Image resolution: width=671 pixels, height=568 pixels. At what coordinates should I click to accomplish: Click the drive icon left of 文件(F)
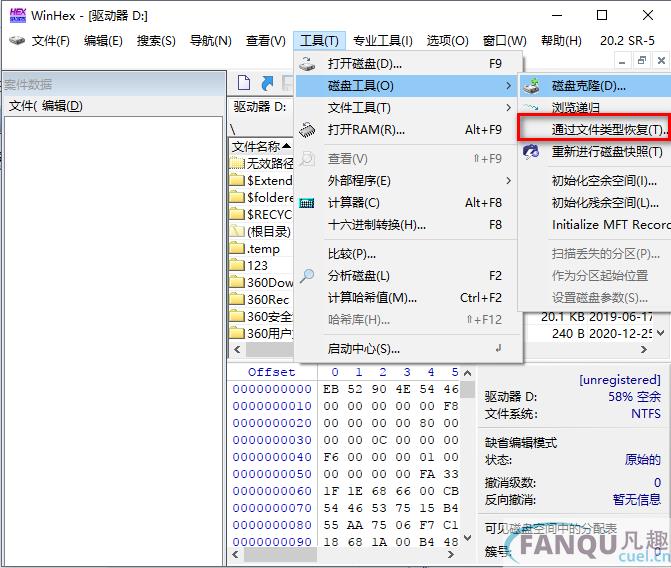[x=17, y=41]
